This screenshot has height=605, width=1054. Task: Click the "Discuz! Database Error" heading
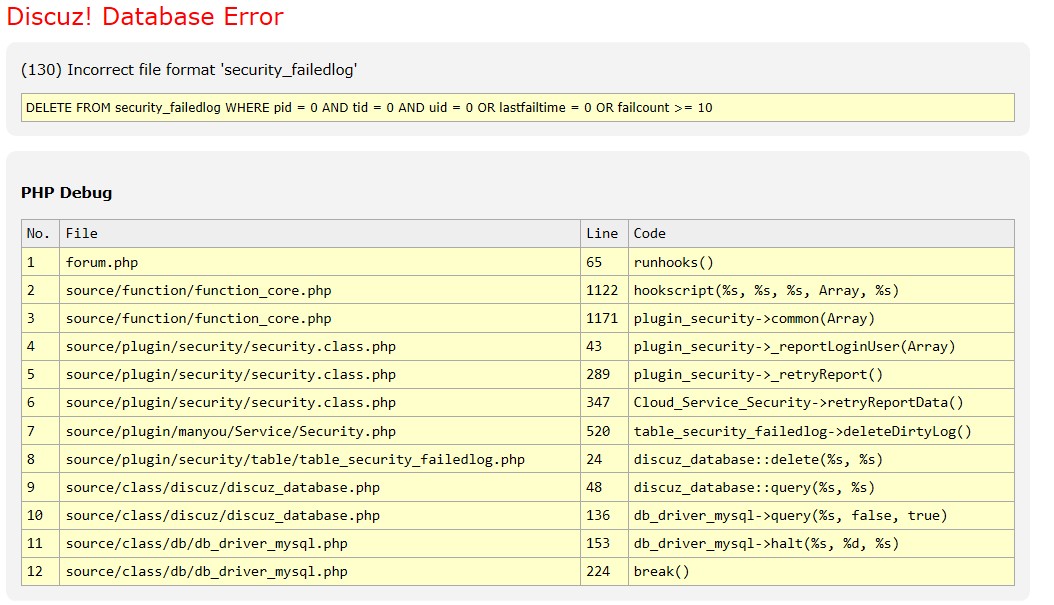tap(145, 17)
